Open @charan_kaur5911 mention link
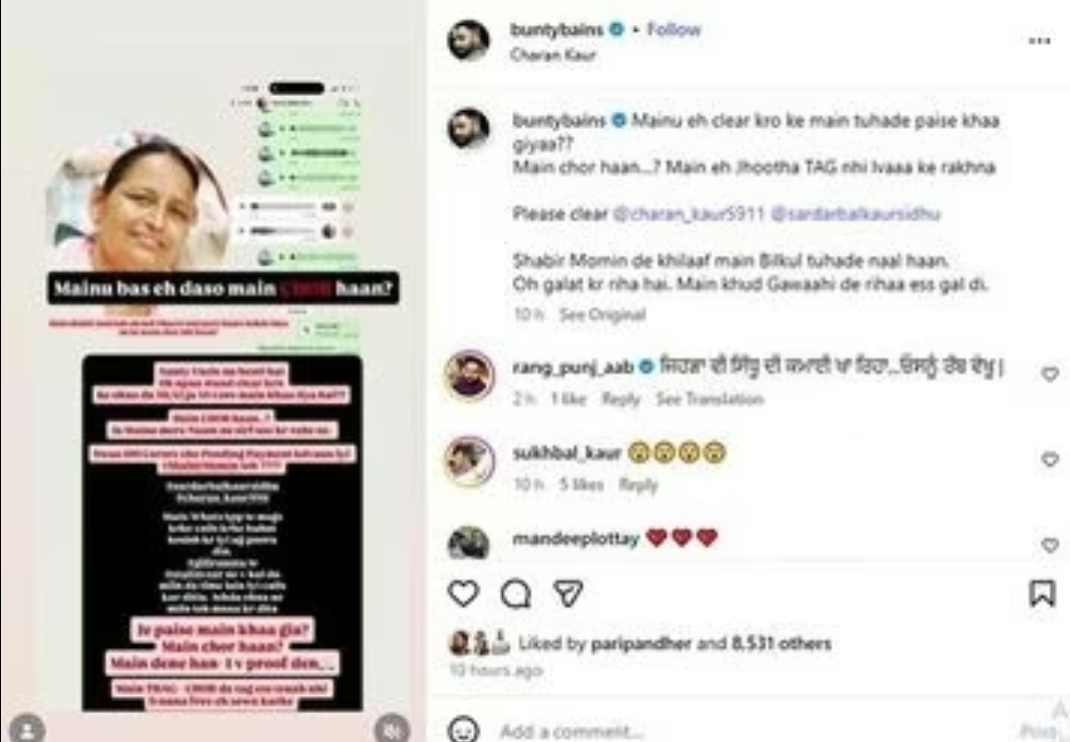Image resolution: width=1070 pixels, height=742 pixels. click(x=688, y=214)
